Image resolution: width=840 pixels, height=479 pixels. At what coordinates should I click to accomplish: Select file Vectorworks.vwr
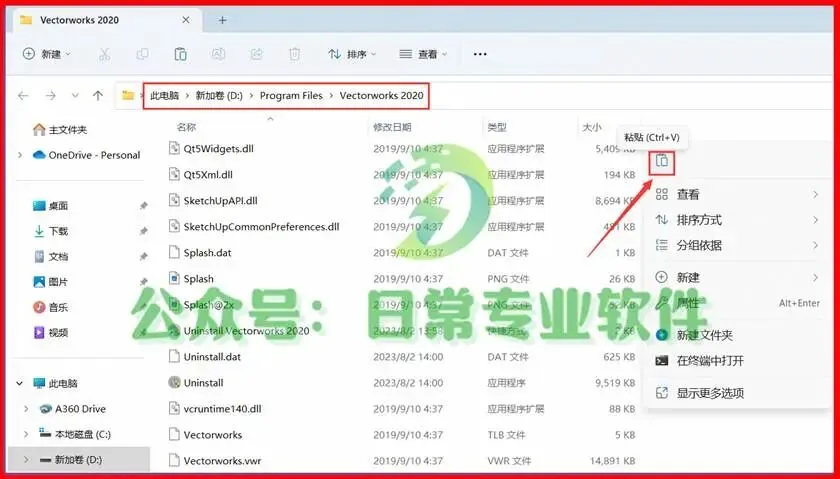(215, 461)
